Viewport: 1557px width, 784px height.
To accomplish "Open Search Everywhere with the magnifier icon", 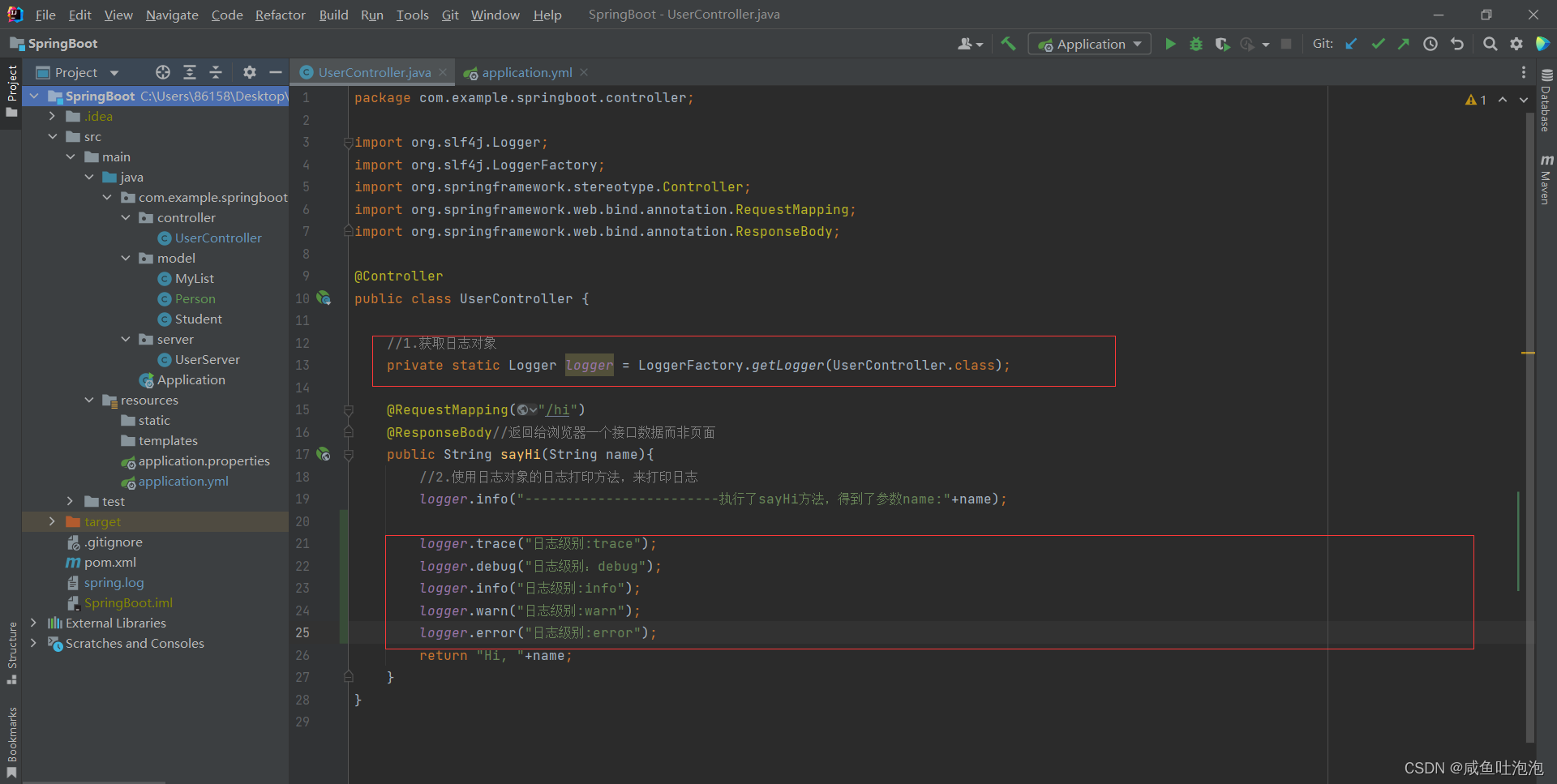I will pos(1490,44).
